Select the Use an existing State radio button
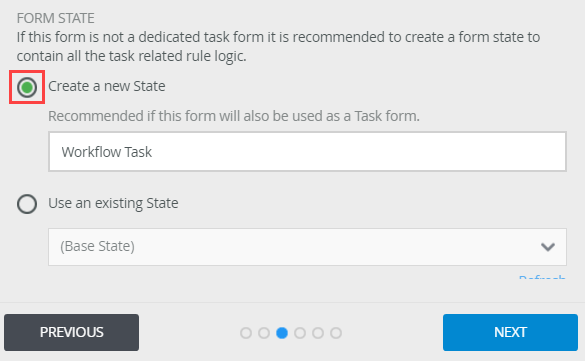This screenshot has width=585, height=361. click(x=27, y=204)
